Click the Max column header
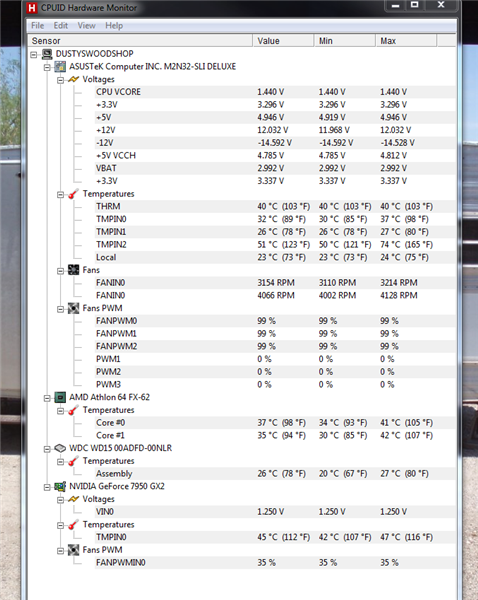Viewport: 478px width, 600px height. pyautogui.click(x=406, y=41)
